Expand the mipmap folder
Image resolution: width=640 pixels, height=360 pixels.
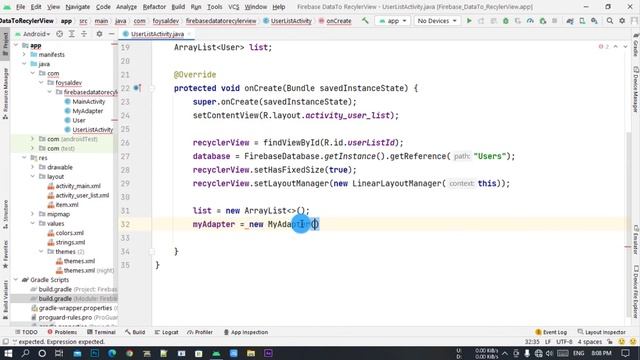tap(33, 214)
